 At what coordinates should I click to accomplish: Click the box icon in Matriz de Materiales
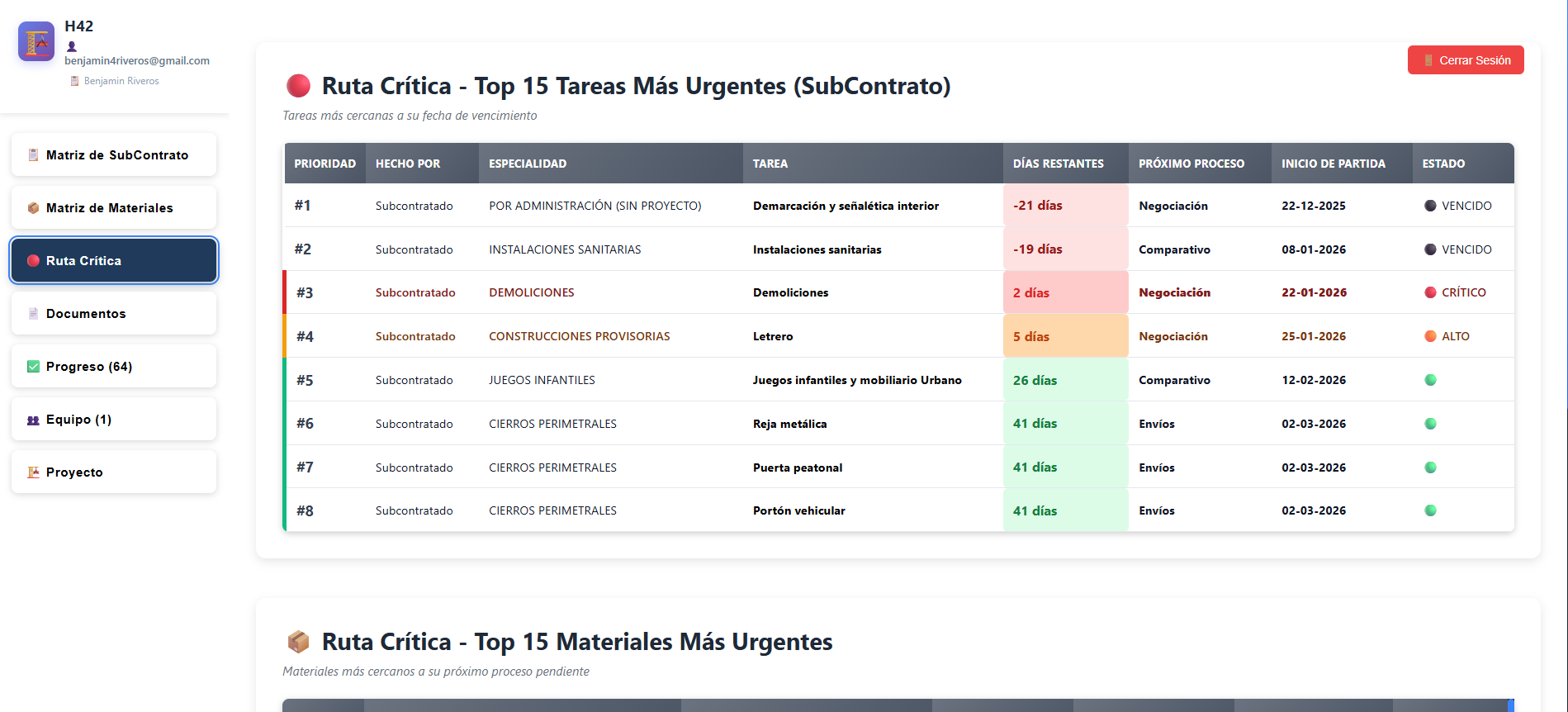tap(33, 208)
